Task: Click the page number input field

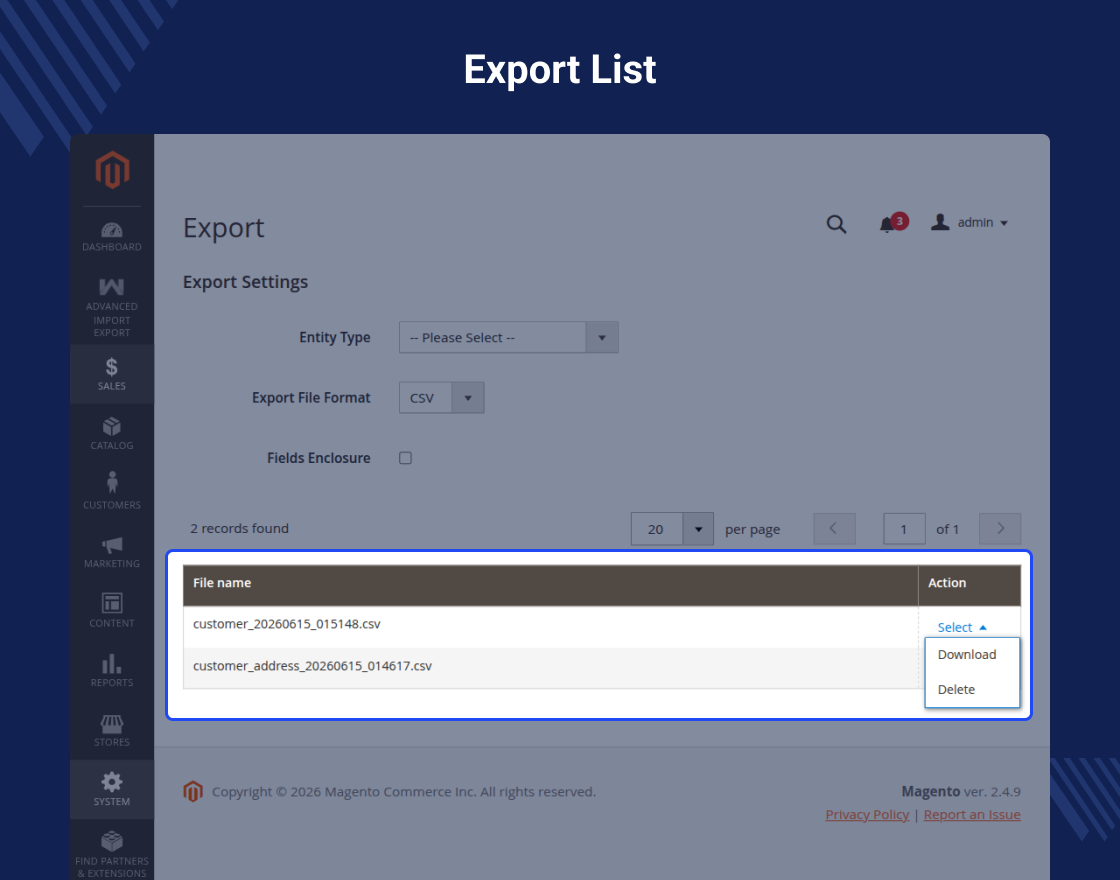Action: coord(904,529)
